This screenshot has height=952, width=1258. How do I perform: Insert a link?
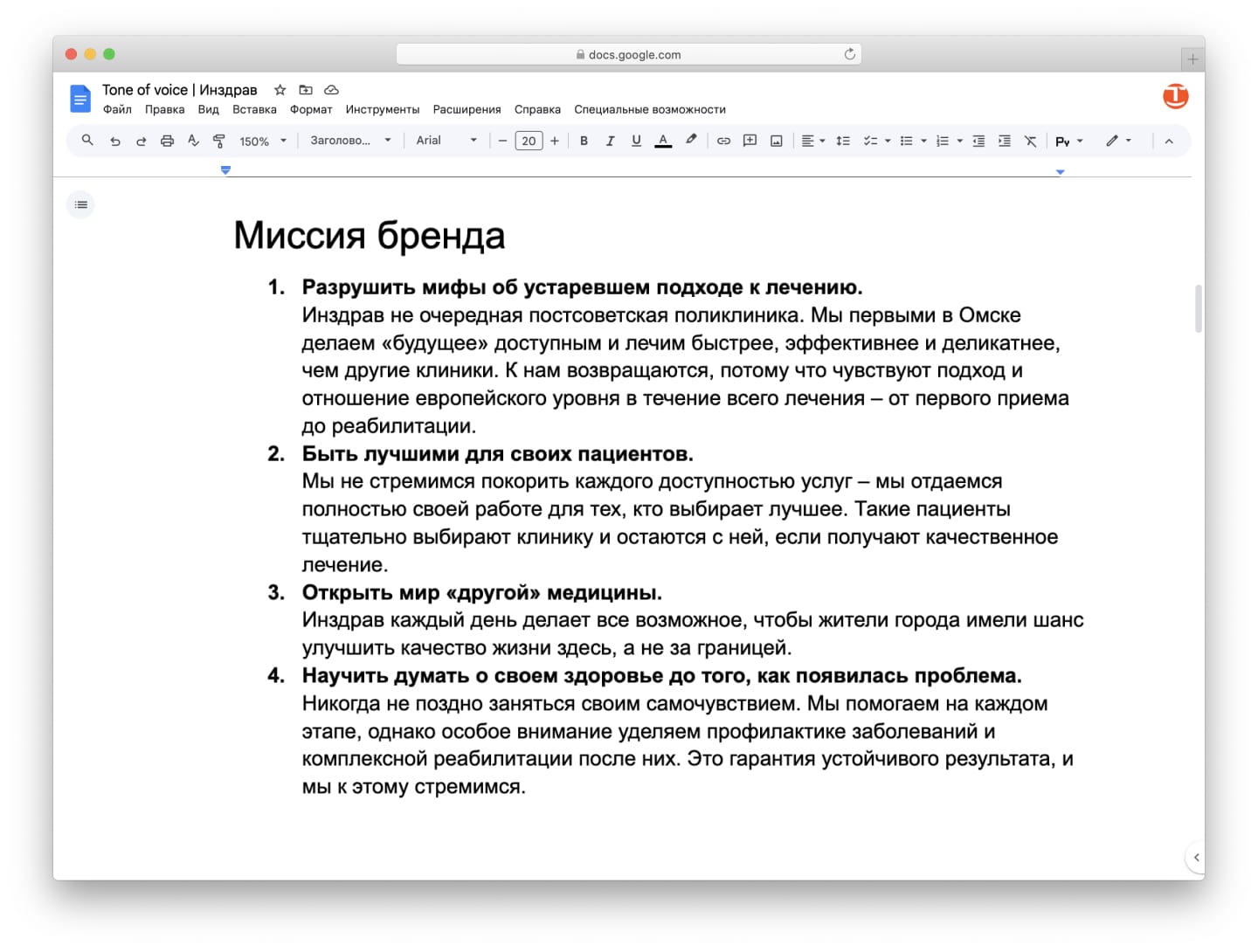(x=723, y=141)
